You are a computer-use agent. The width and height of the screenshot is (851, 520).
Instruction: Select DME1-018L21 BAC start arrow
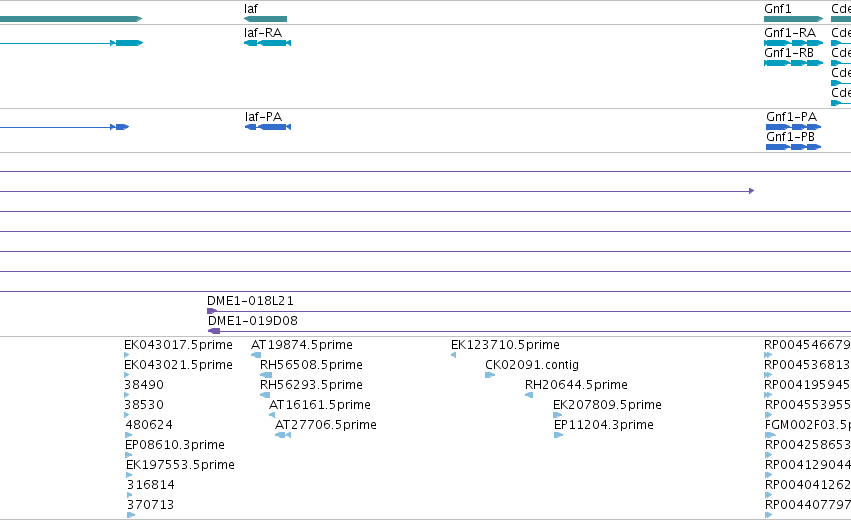[x=212, y=311]
